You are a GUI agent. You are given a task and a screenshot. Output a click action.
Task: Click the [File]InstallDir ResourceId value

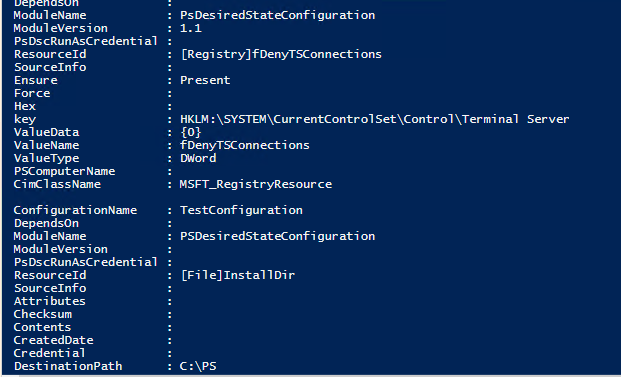(x=238, y=275)
